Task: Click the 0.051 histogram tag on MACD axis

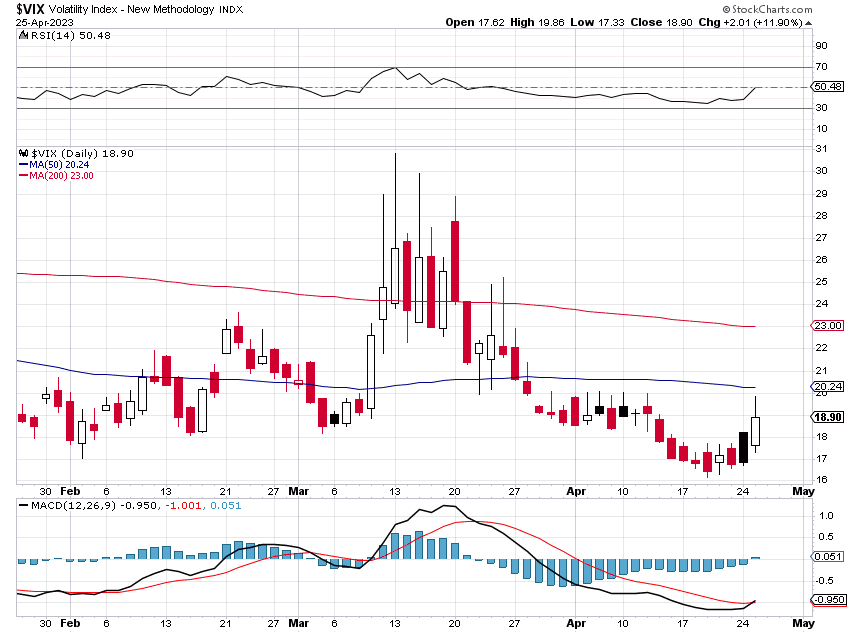Action: pos(828,557)
